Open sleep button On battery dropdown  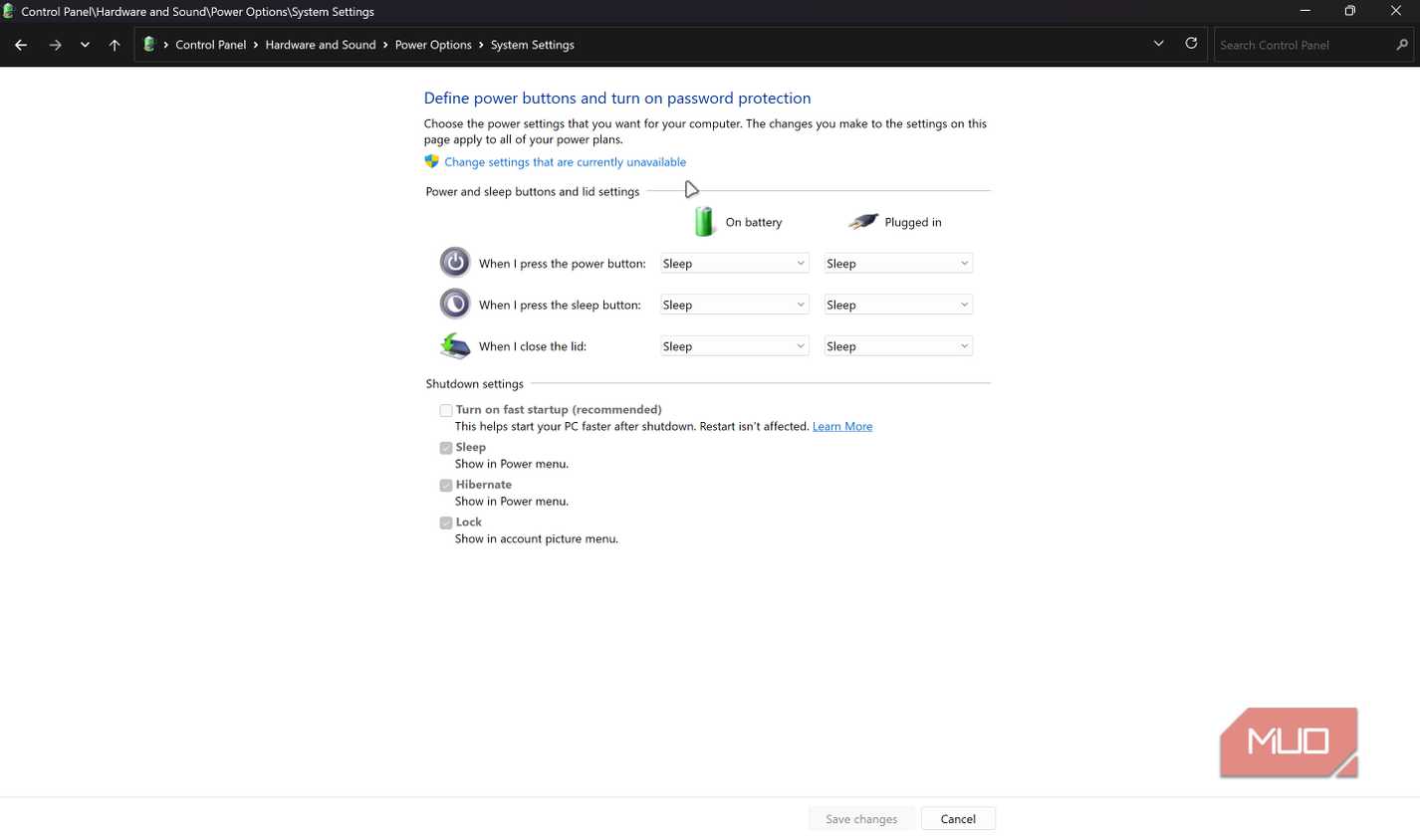734,305
